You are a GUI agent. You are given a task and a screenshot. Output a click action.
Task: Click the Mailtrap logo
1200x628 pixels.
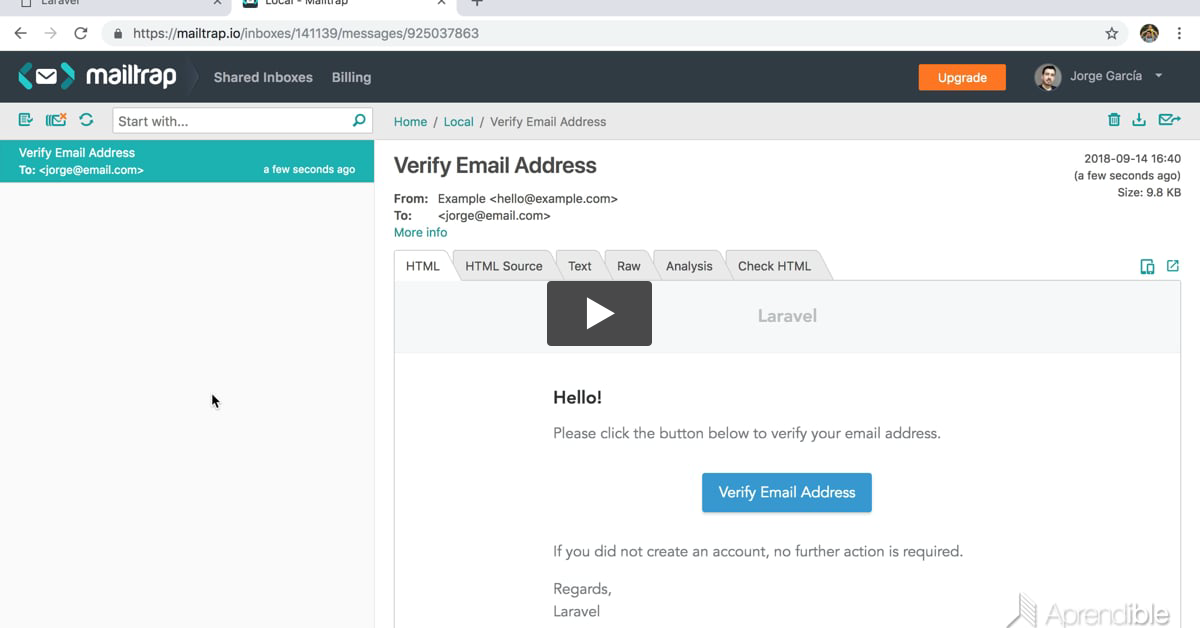pos(97,76)
